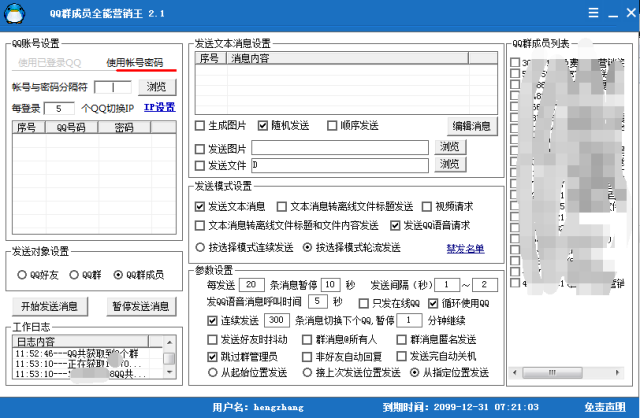Toggle the 发送好友时抖动 checkbox

pos(212,340)
